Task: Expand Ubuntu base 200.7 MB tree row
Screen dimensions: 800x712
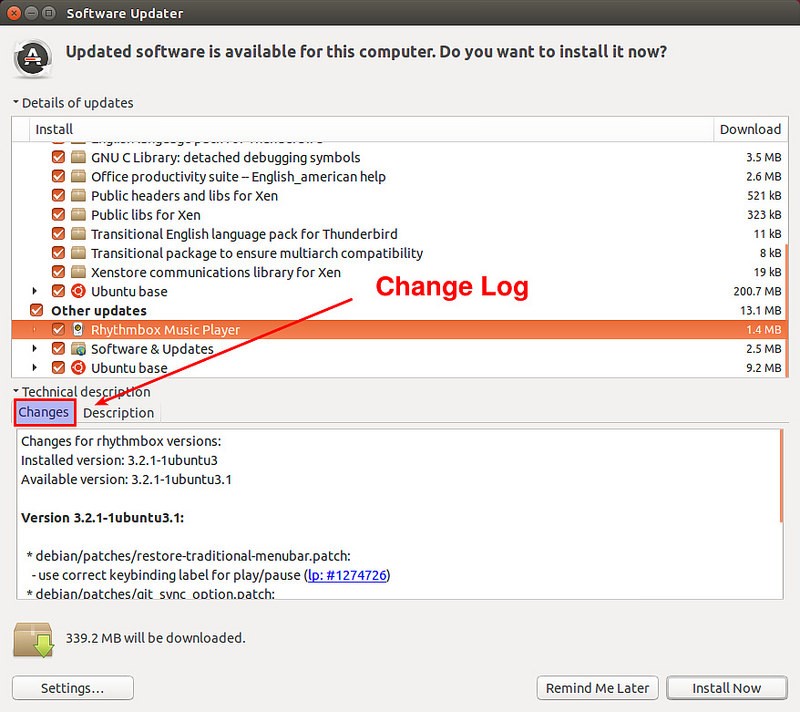Action: 34,291
